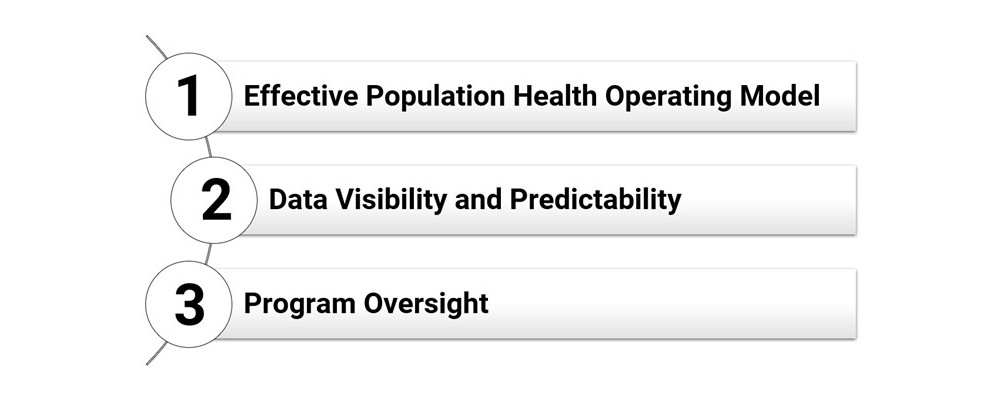Click the word "Model" in the title
Screen dimensions: 1000x400
[x=779, y=96]
